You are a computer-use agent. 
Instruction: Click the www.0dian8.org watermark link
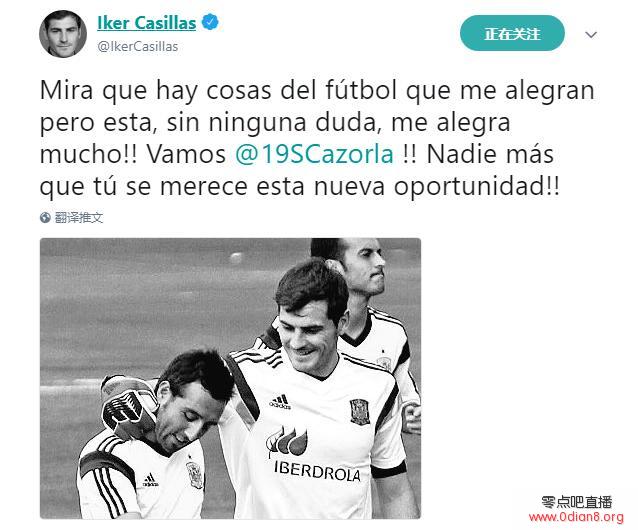576,517
